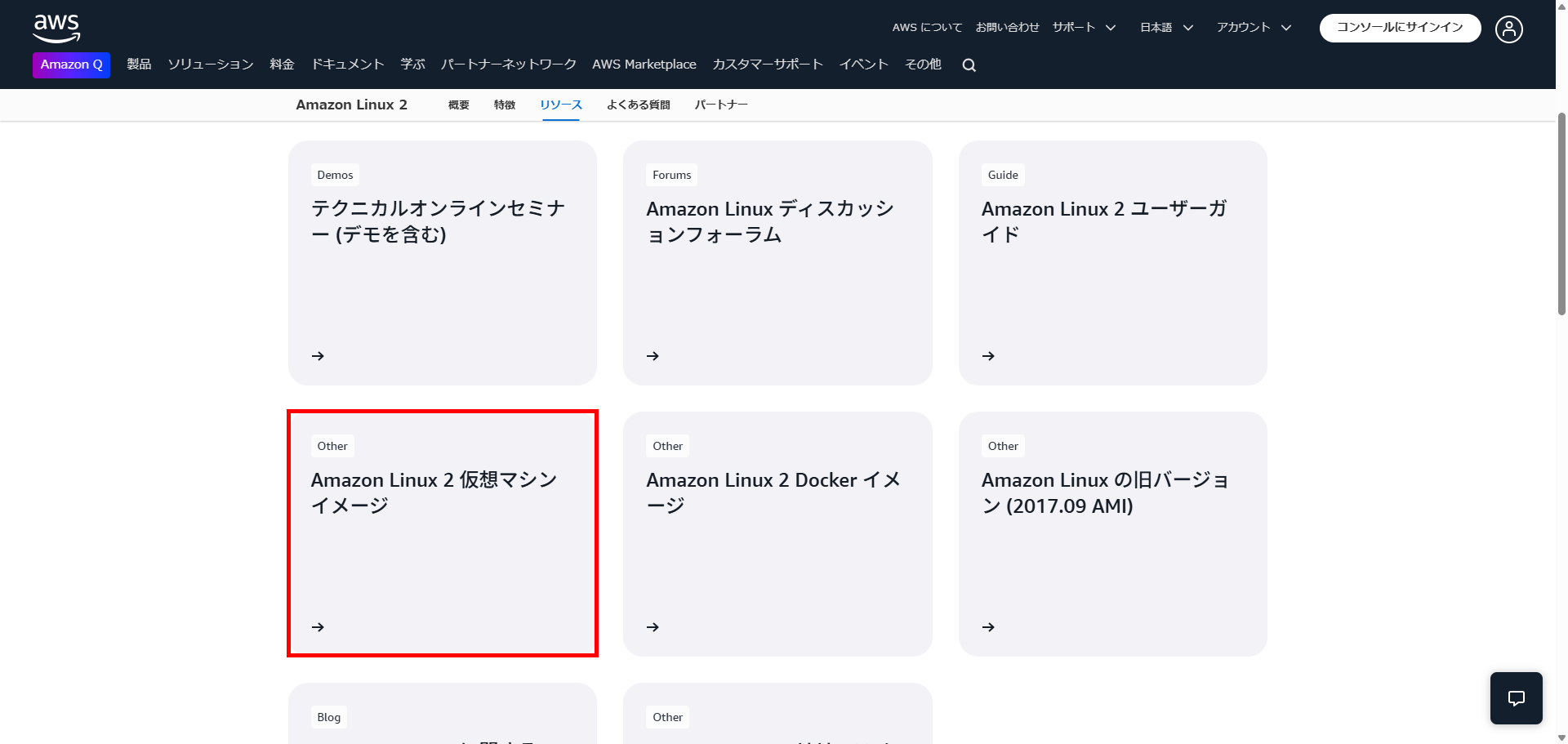Image resolution: width=1568 pixels, height=744 pixels.
Task: Open the イベント menu
Action: (x=864, y=65)
